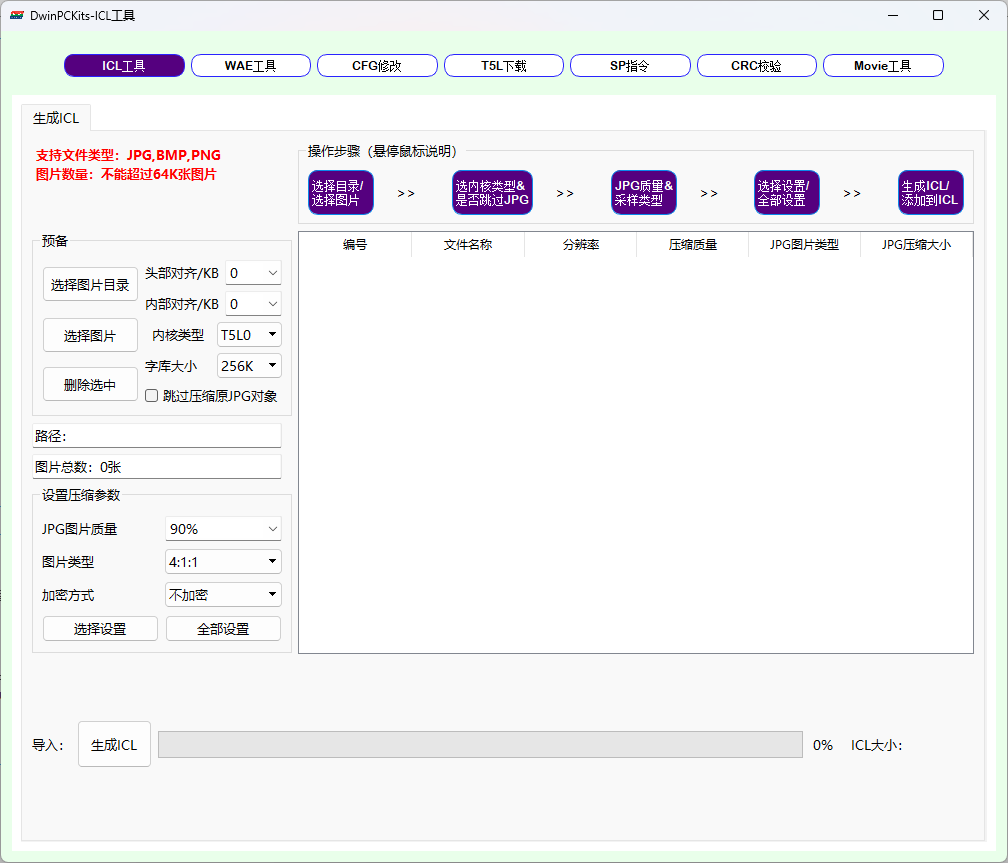Click the ICL generation progress bar

click(x=480, y=745)
